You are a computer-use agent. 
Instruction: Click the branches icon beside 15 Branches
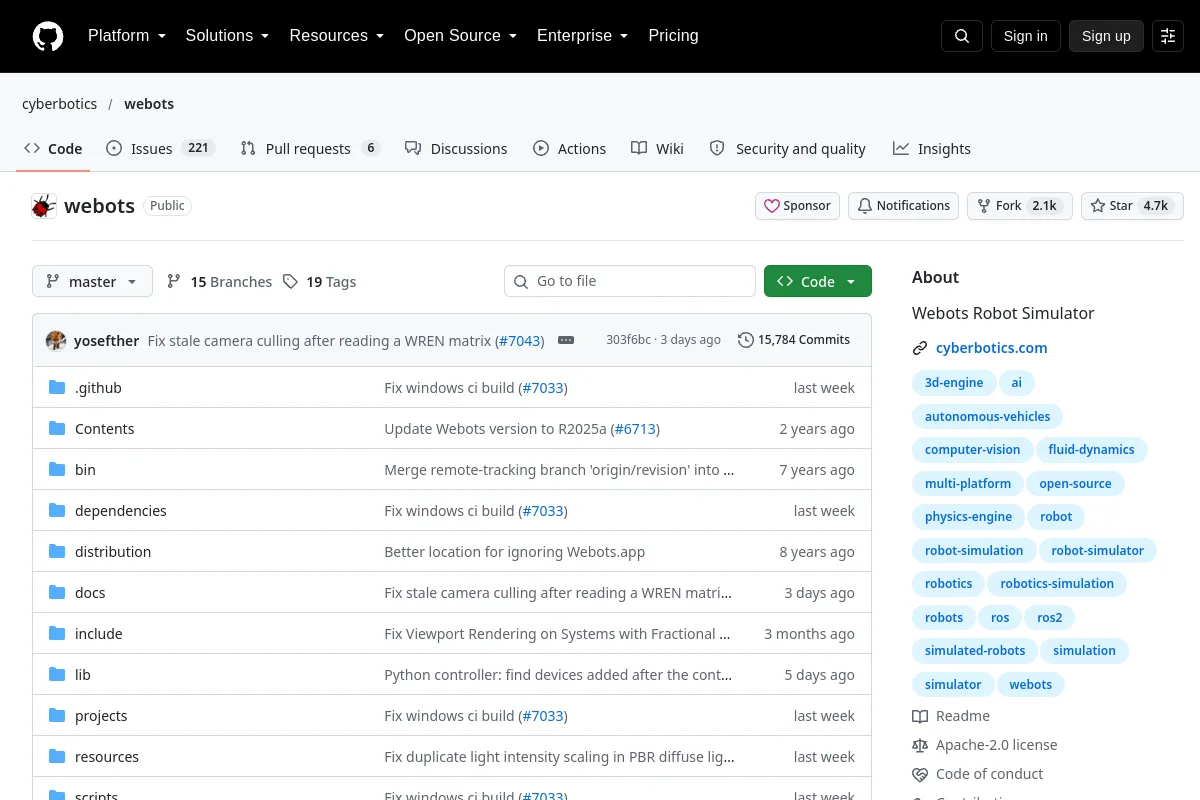174,282
